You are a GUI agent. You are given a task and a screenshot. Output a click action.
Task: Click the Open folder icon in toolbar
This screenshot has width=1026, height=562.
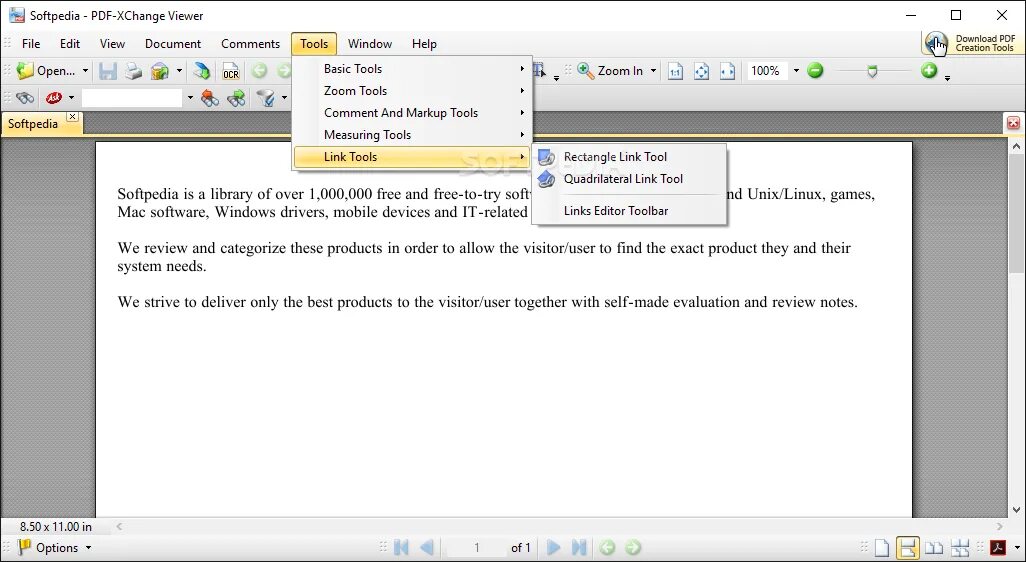click(x=25, y=71)
